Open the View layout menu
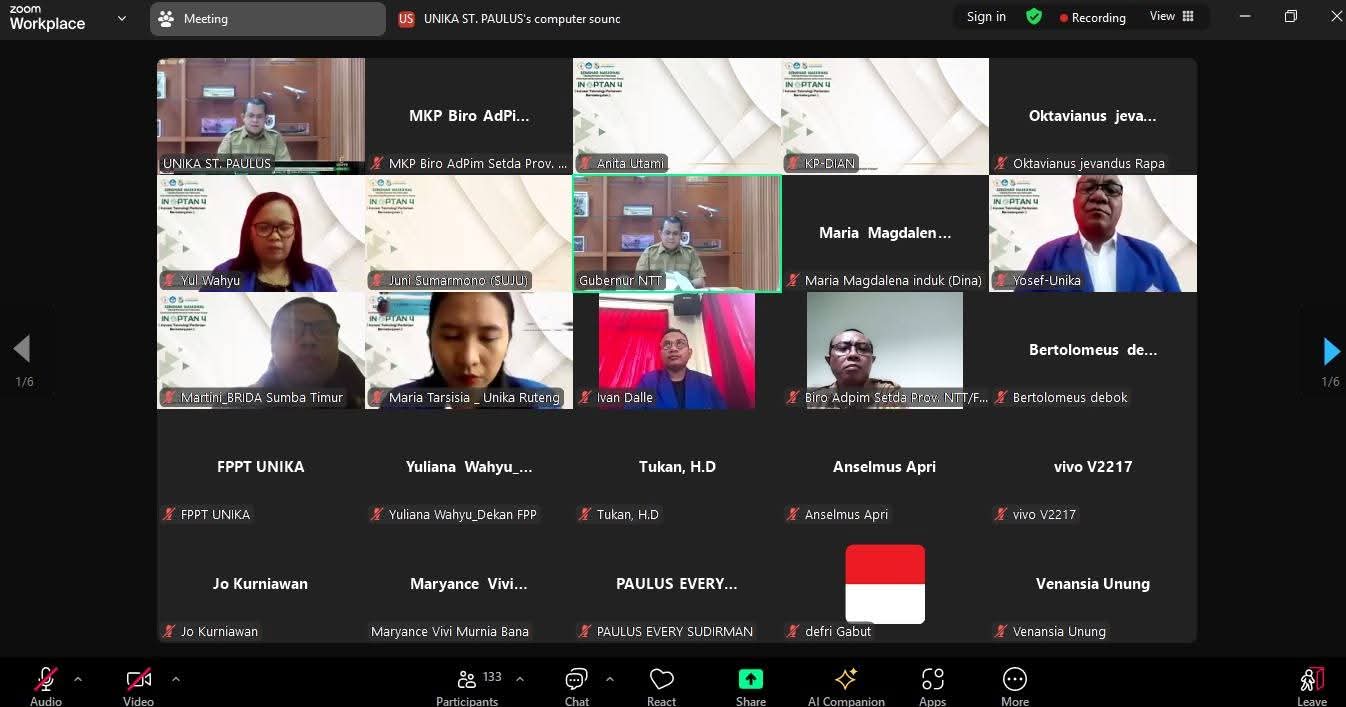1346x707 pixels. (1171, 17)
